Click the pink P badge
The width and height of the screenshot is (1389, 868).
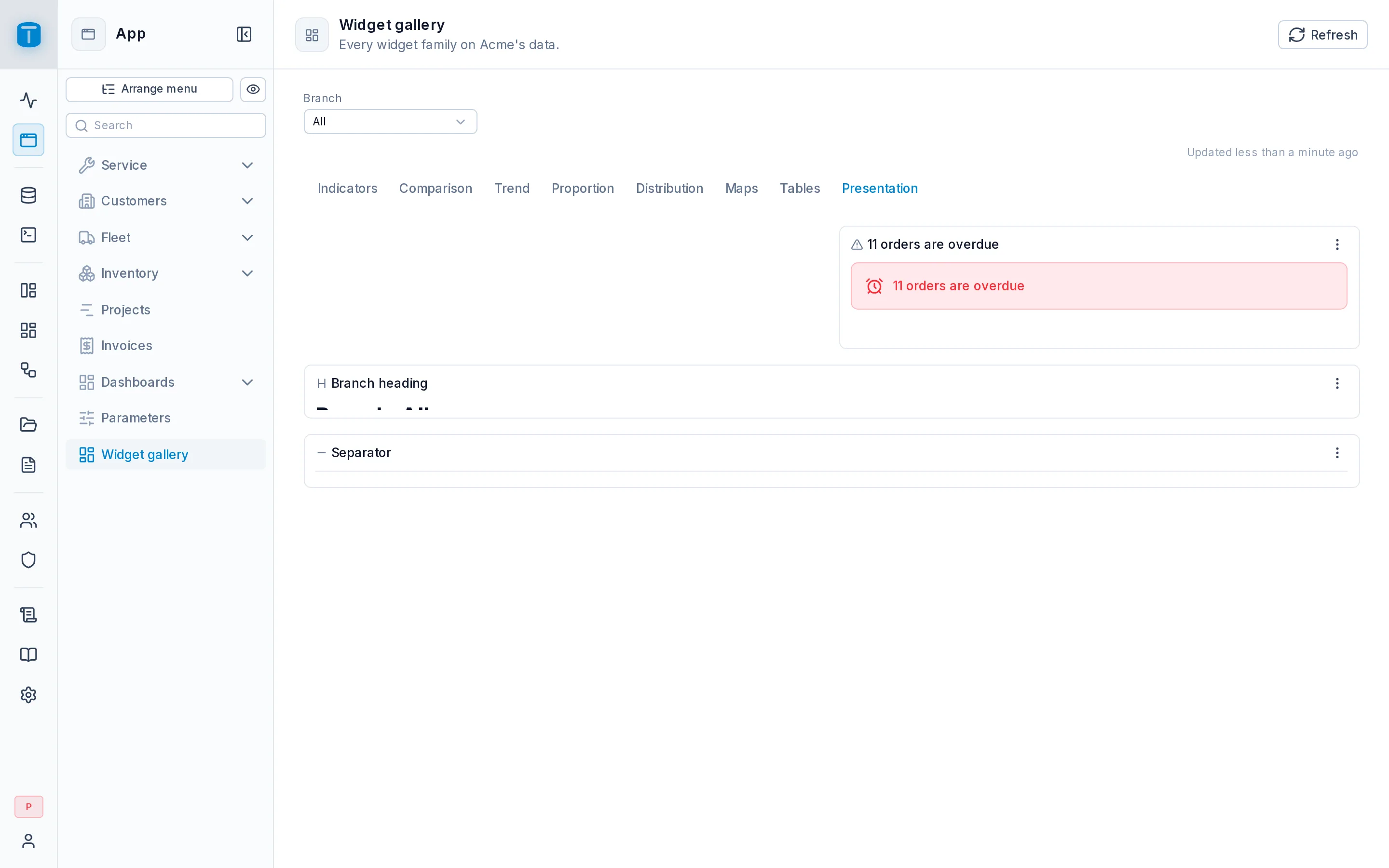pyautogui.click(x=29, y=807)
